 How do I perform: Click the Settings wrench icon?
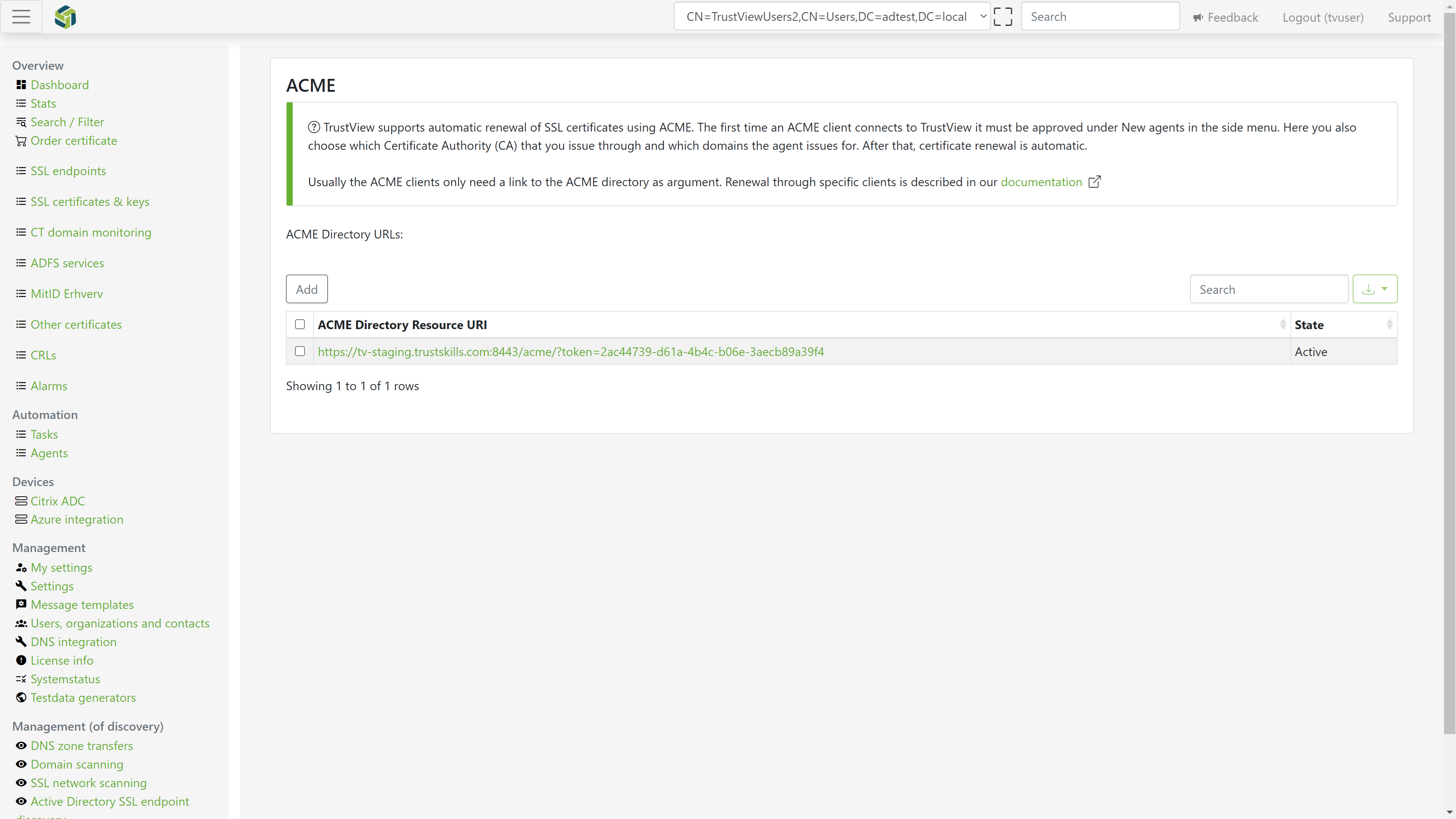pyautogui.click(x=21, y=586)
